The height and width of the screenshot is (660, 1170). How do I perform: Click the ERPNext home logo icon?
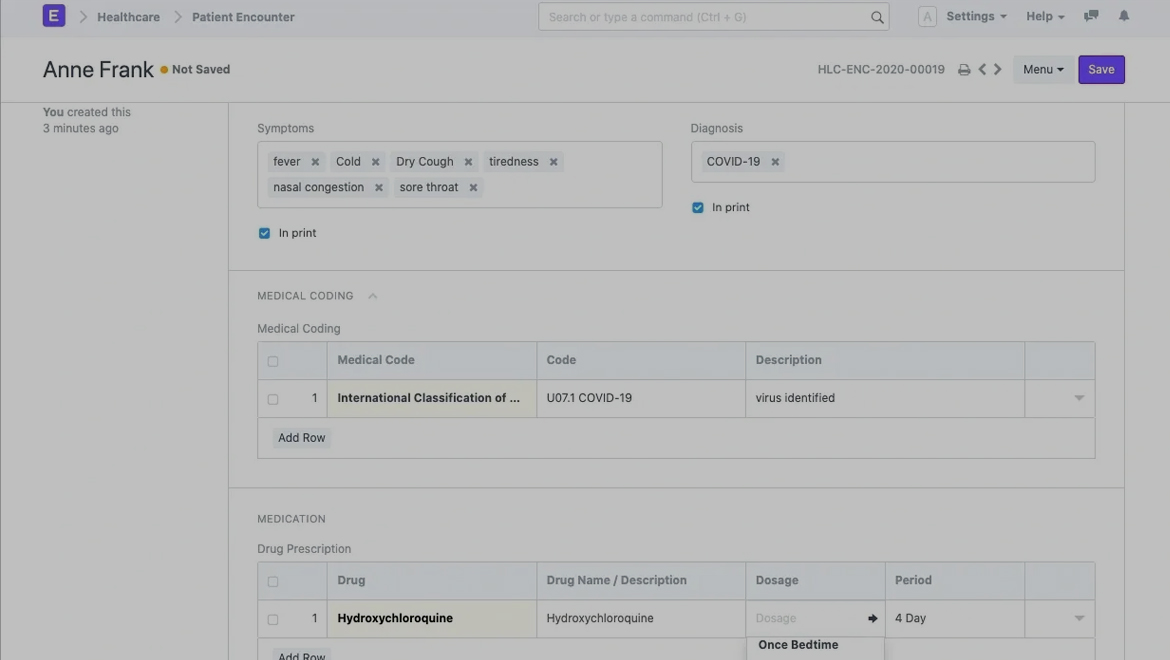54,16
